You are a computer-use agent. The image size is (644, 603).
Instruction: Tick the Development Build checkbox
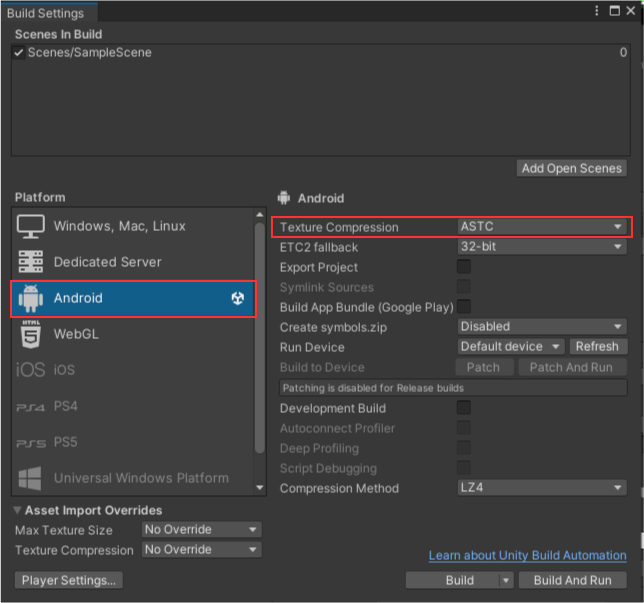coord(464,408)
